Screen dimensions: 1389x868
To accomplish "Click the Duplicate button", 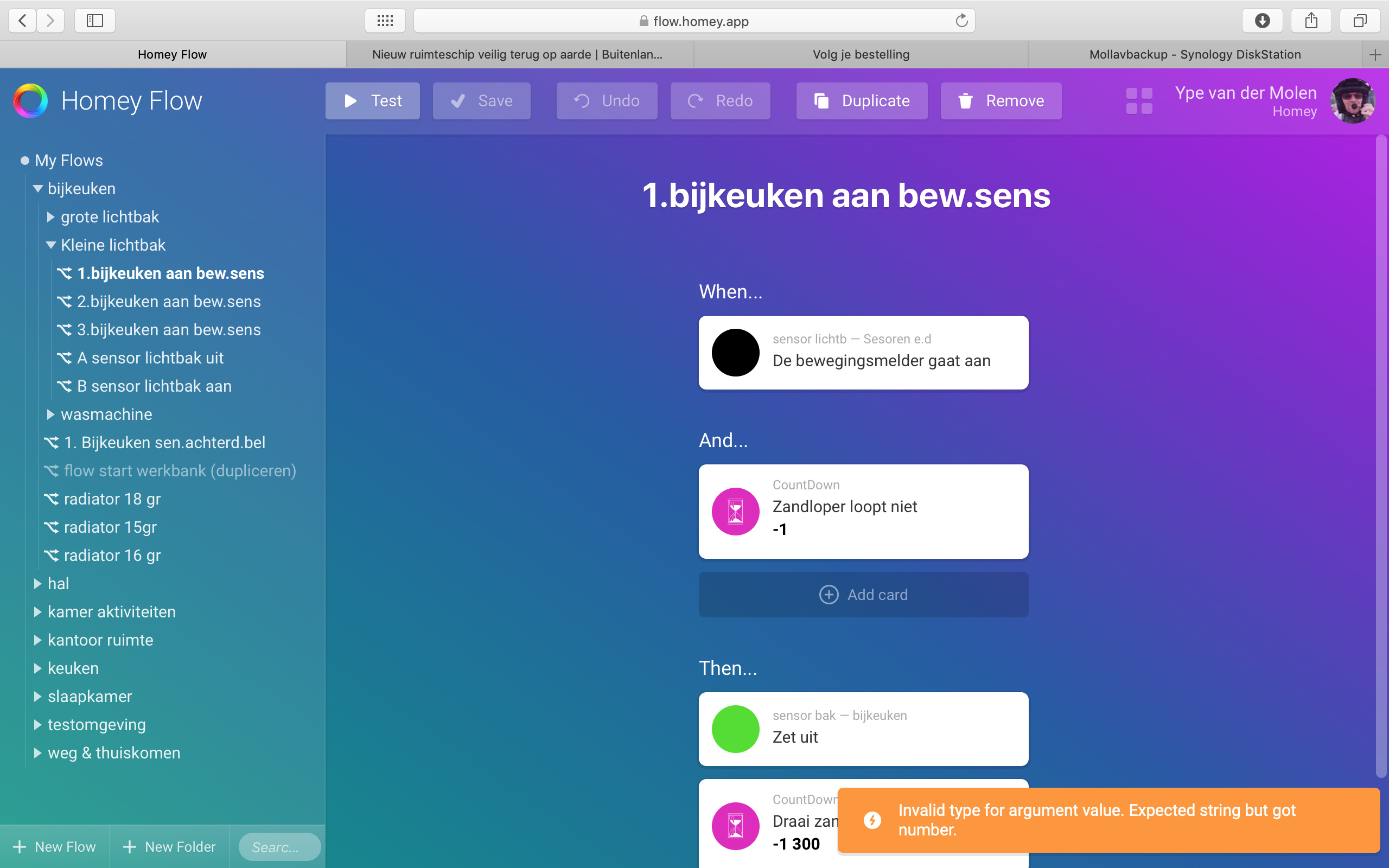I will tap(862, 101).
